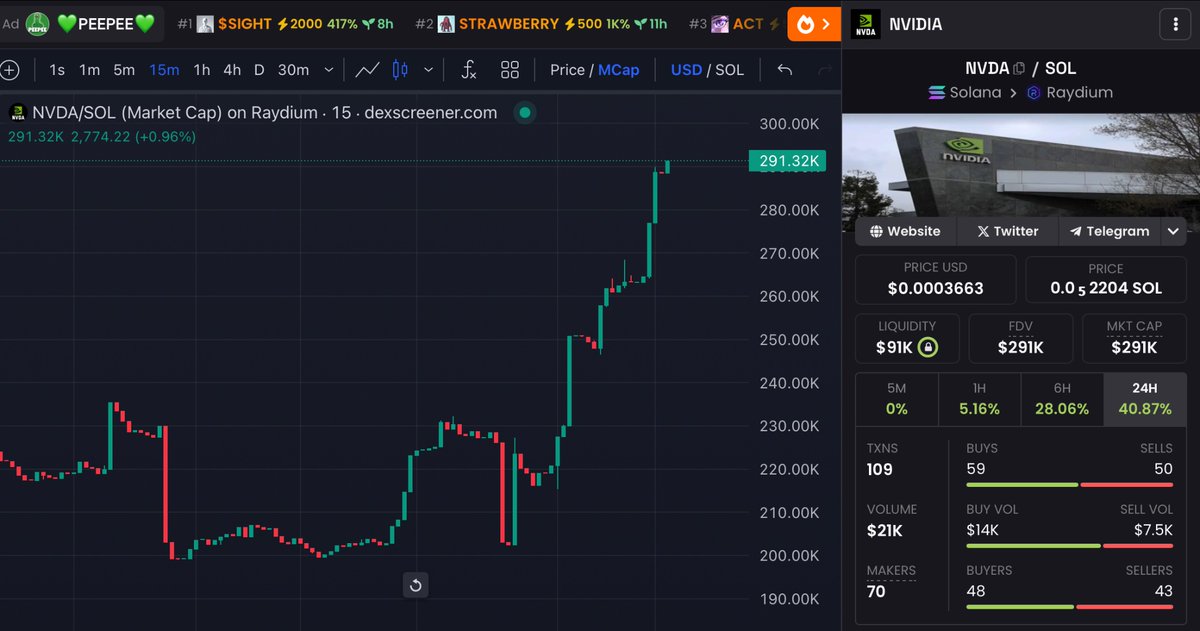The width and height of the screenshot is (1200, 631).
Task: Select the 4h timeframe
Action: point(232,70)
